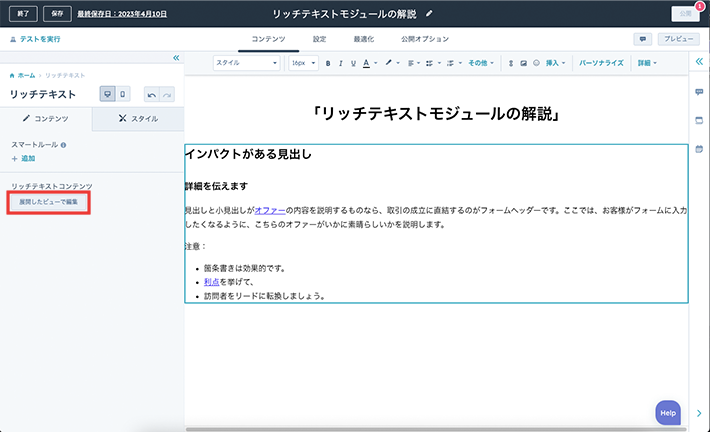
Task: Switch to the コンテンツ top tab
Action: coord(269,39)
